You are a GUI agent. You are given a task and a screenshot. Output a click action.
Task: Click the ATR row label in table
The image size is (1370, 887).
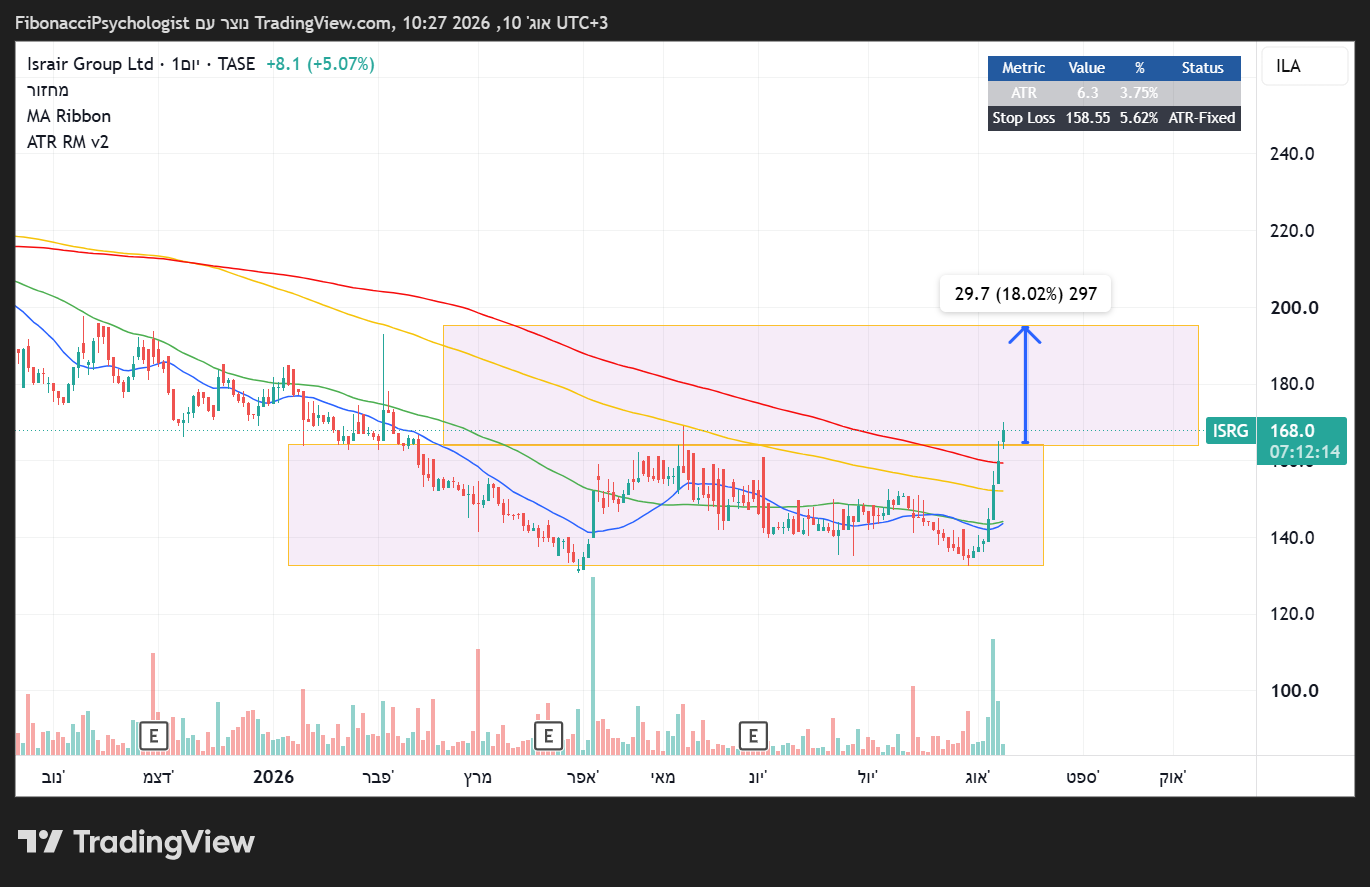click(x=1024, y=93)
